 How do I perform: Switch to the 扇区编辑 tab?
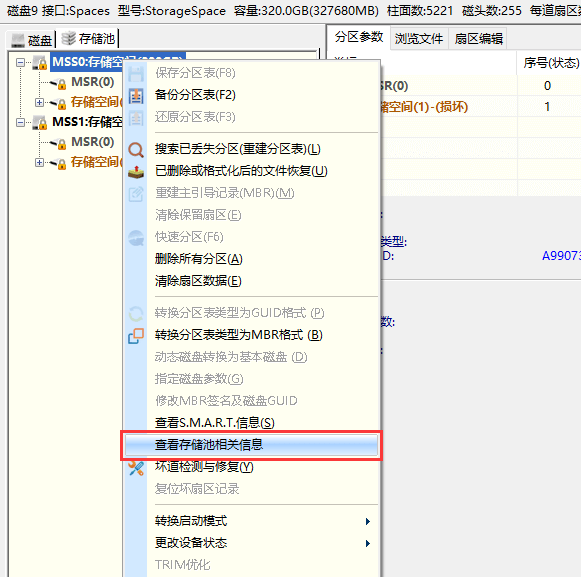478,39
